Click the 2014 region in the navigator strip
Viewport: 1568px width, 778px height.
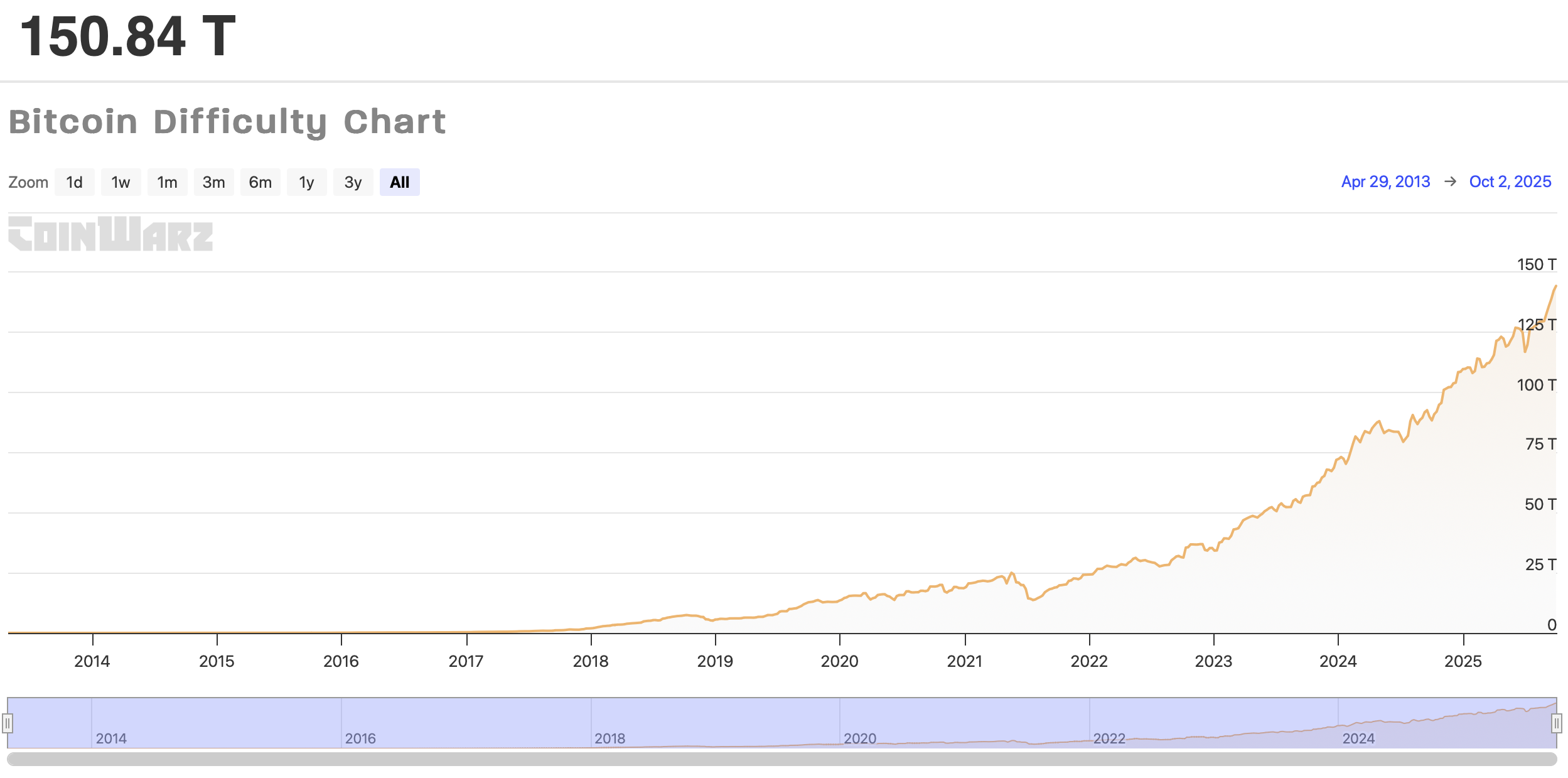click(x=112, y=738)
